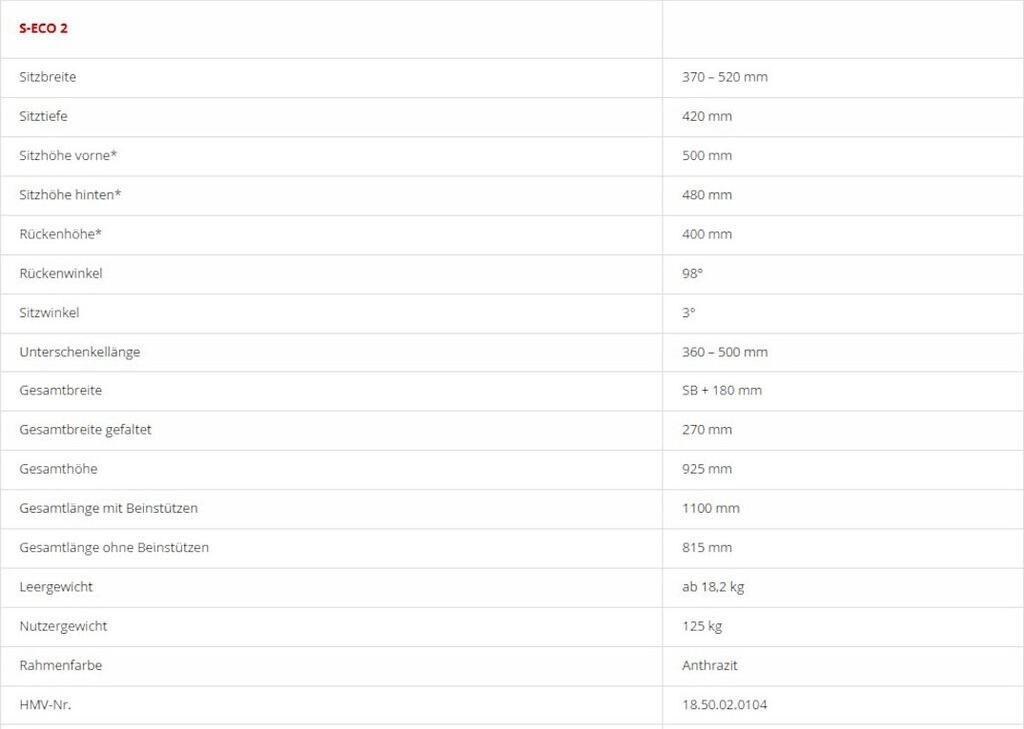Select the Gesamtbreite gefaltet label
This screenshot has height=729, width=1024.
point(86,430)
